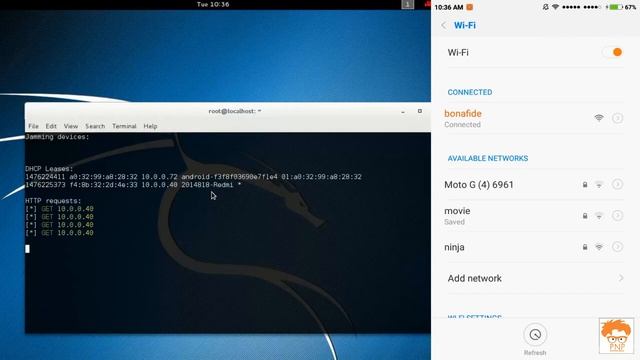Open details arrow for movie network
Image resolution: width=640 pixels, height=360 pixels.
pyautogui.click(x=618, y=216)
